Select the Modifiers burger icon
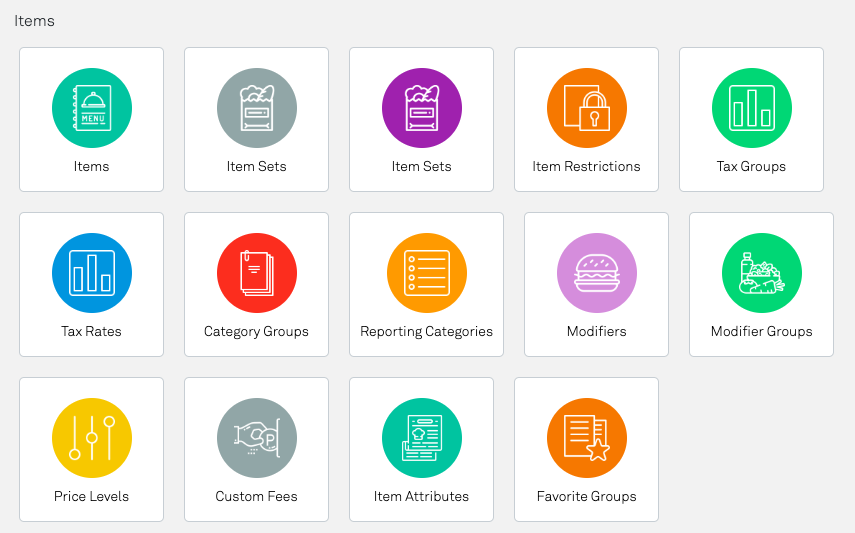 pos(597,273)
